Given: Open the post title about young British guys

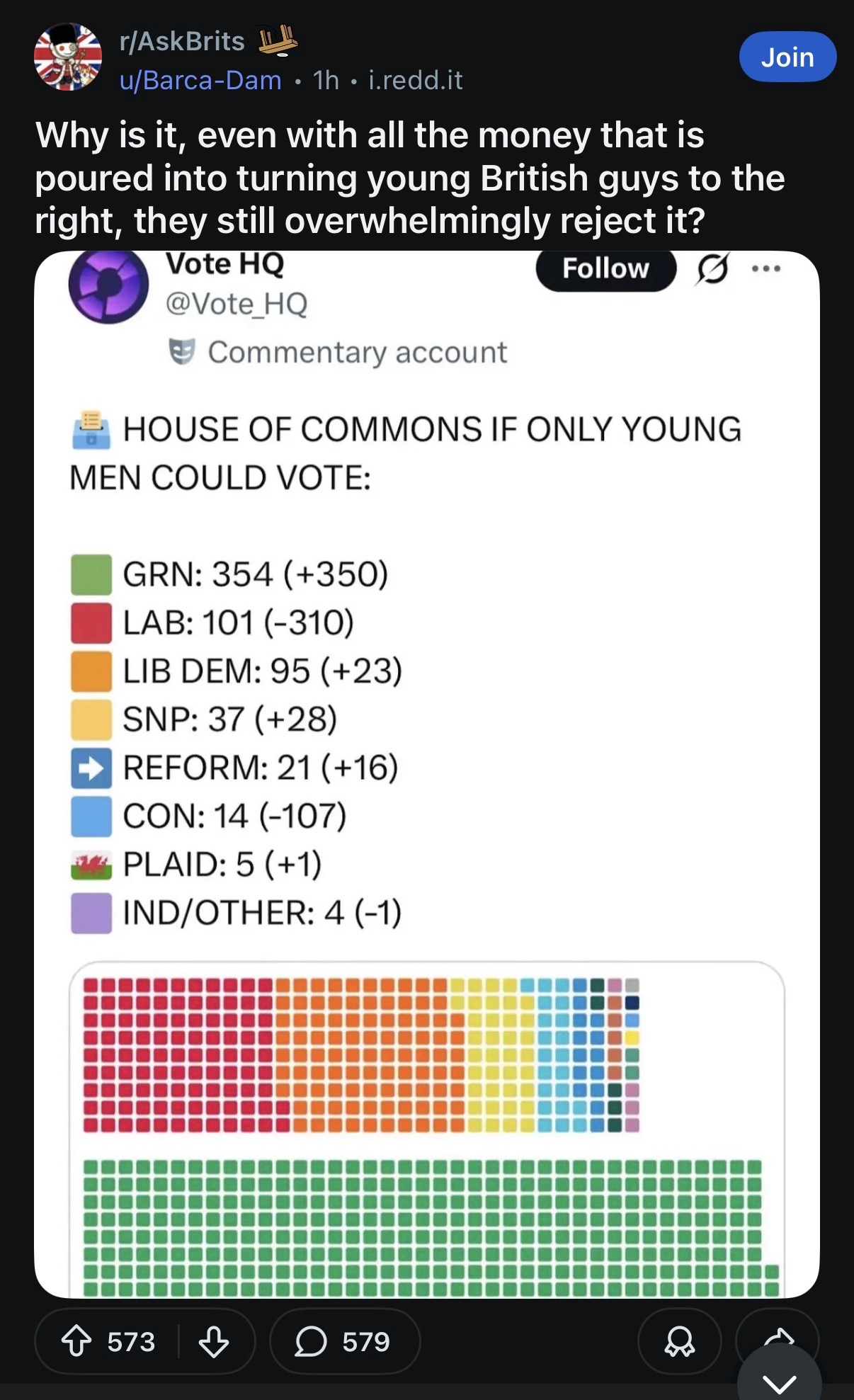Looking at the screenshot, I should pos(409,178).
